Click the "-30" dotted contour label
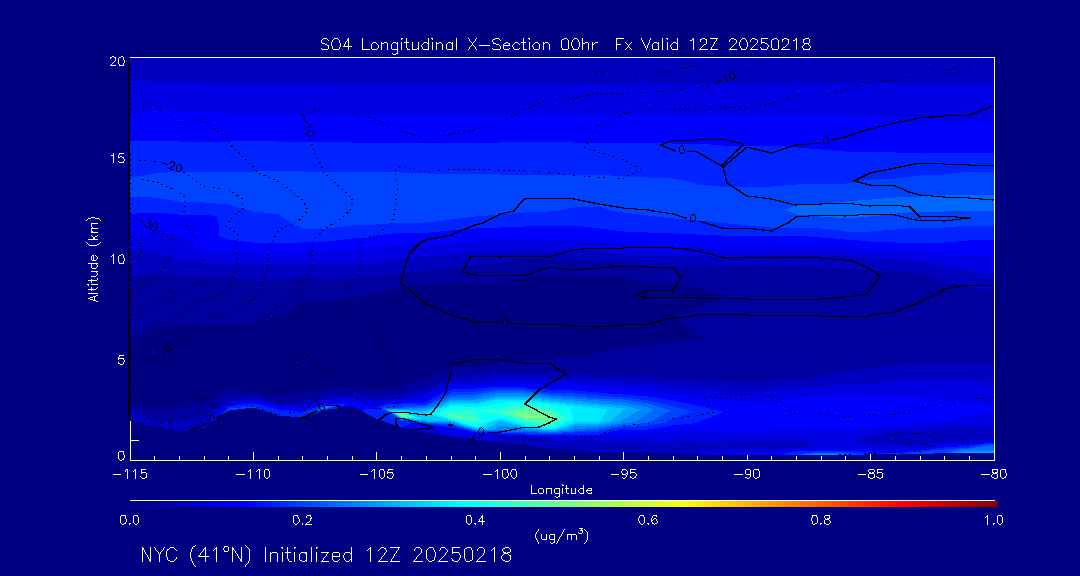The height and width of the screenshot is (576, 1080). (x=149, y=225)
